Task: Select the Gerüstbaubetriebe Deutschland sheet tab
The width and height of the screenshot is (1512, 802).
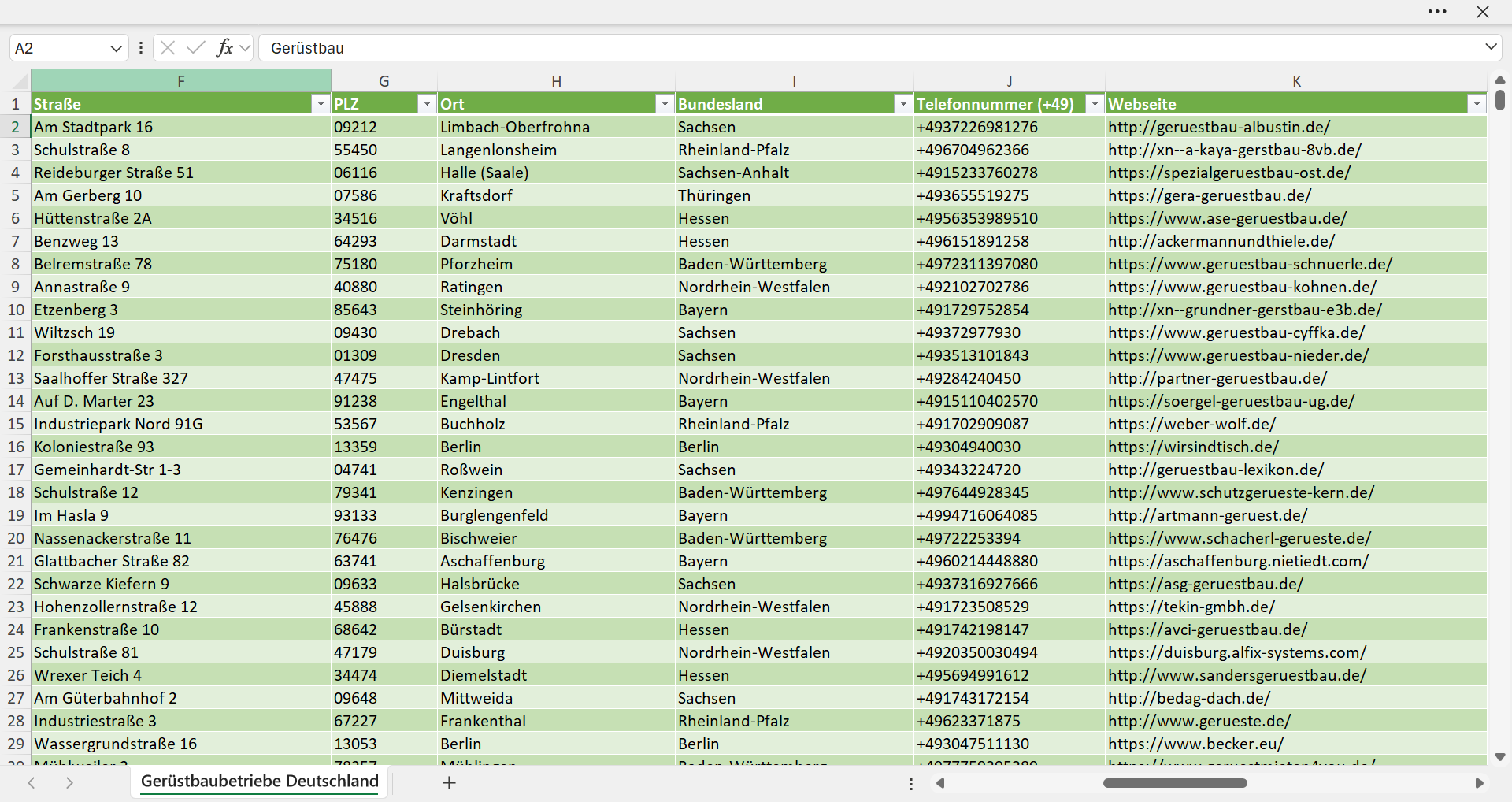Action: [x=260, y=782]
